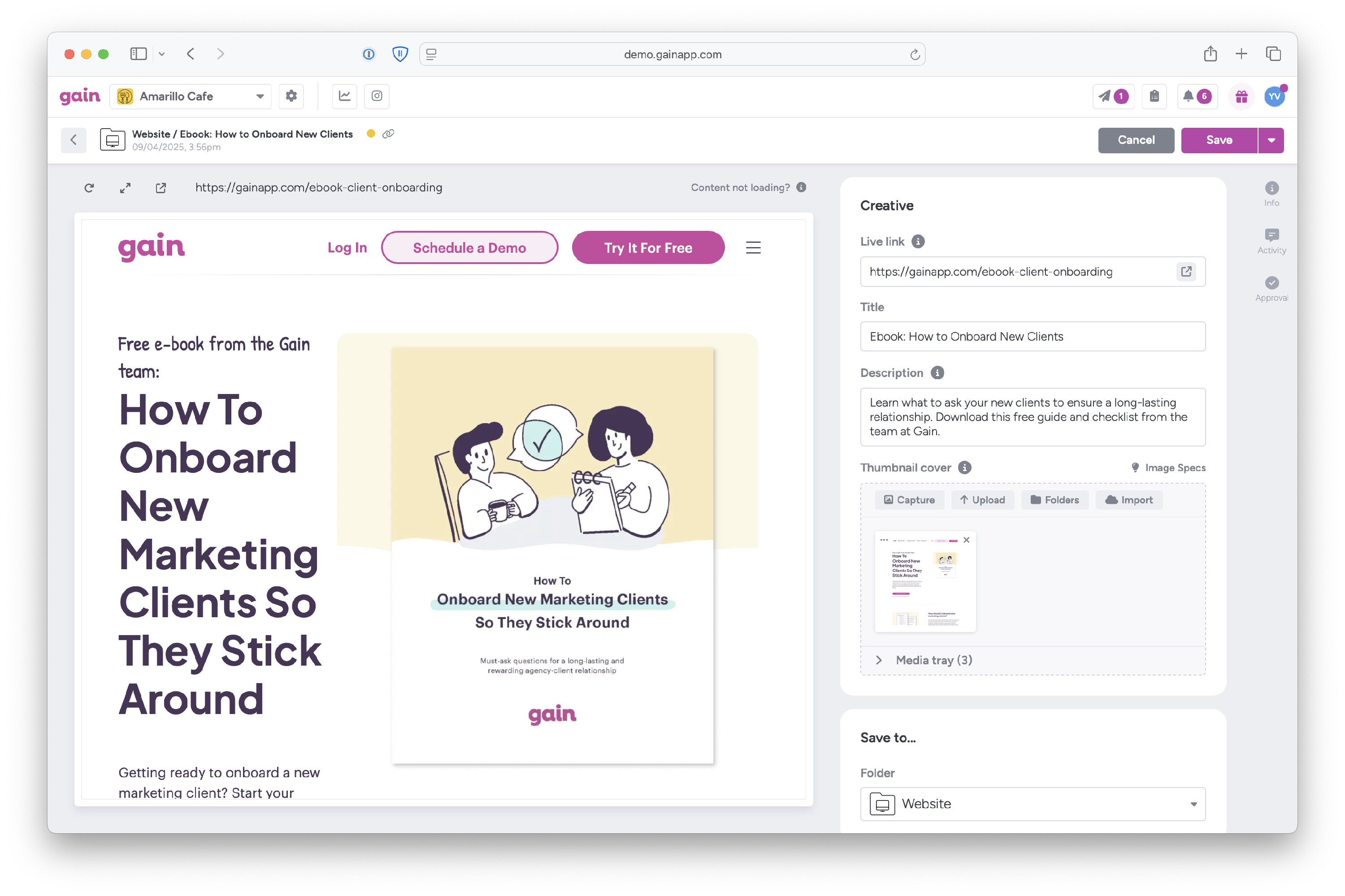Image resolution: width=1345 pixels, height=896 pixels.
Task: Show Live link info icon
Action: (x=917, y=241)
